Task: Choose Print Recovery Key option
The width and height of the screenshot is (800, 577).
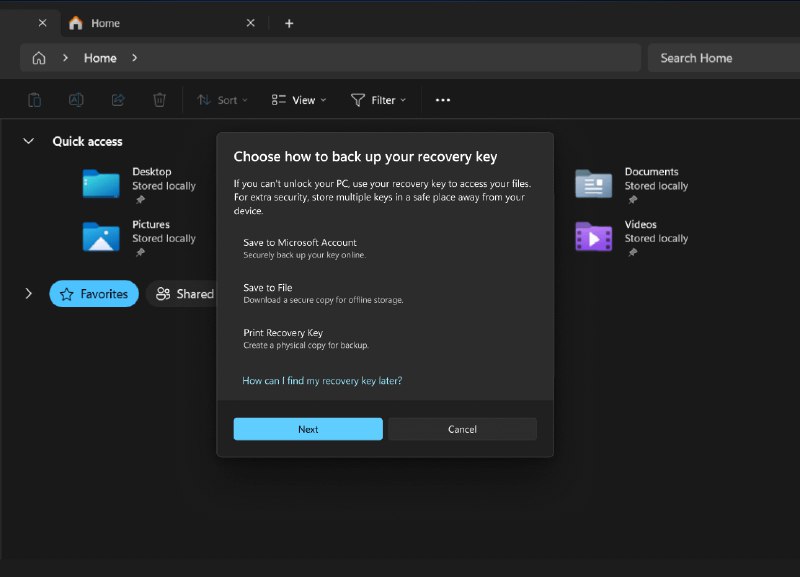Action: [x=385, y=338]
